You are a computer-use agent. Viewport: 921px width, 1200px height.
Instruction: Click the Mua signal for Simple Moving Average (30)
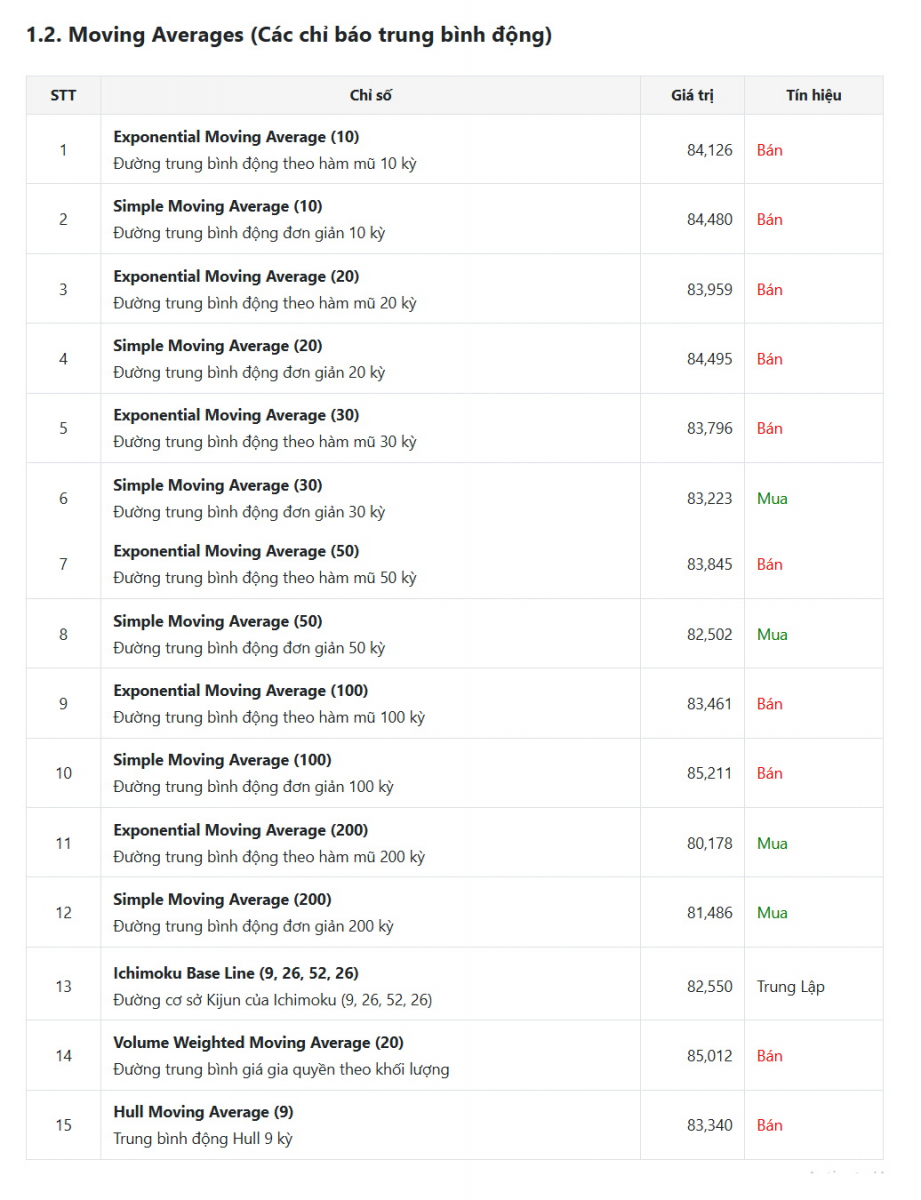coord(772,498)
